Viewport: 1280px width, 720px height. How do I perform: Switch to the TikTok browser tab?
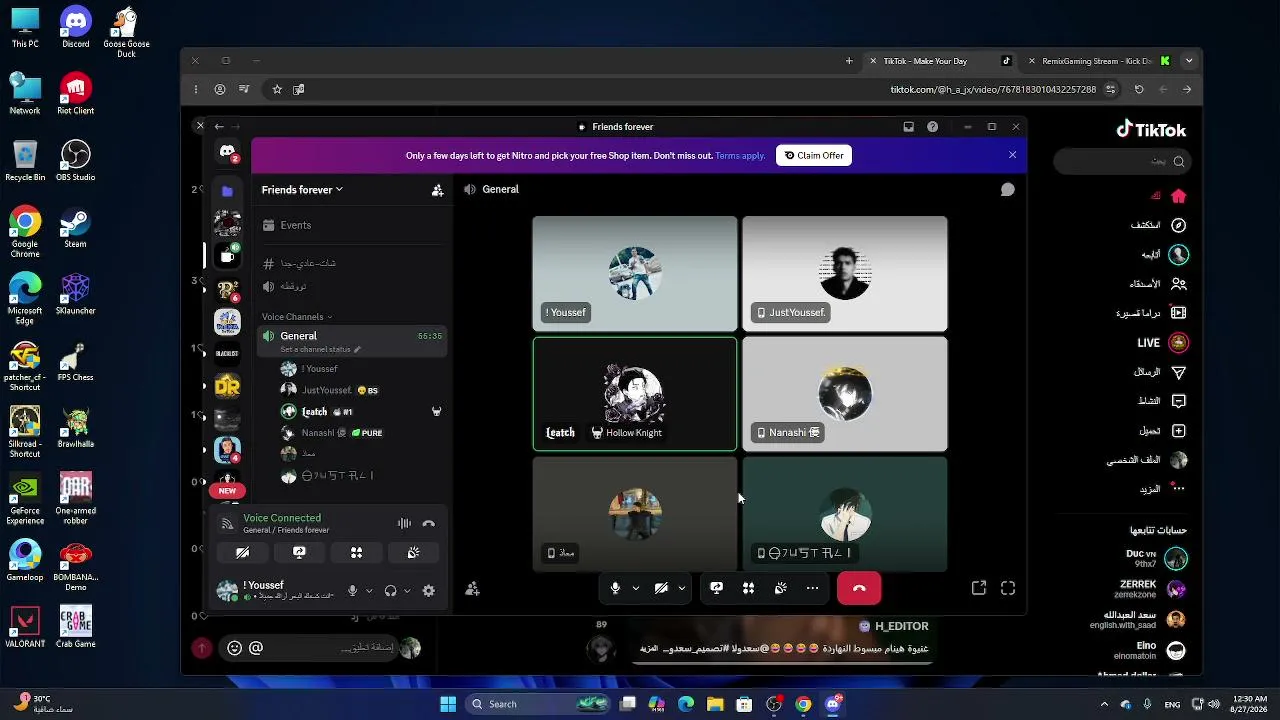tap(939, 61)
